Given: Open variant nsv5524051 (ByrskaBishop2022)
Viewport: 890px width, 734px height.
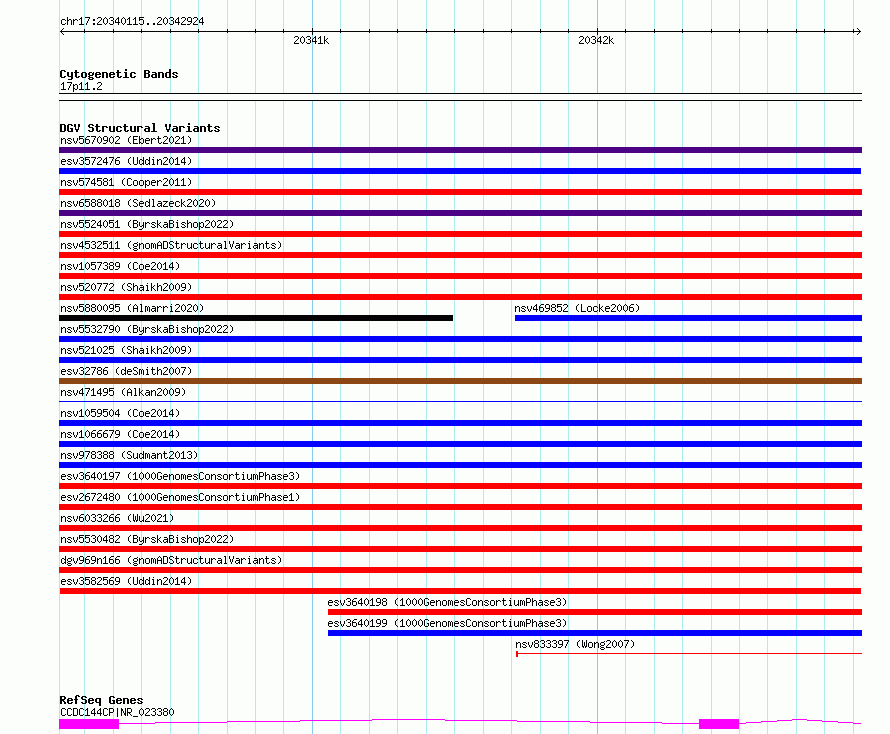Looking at the screenshot, I should pyautogui.click(x=147, y=224).
